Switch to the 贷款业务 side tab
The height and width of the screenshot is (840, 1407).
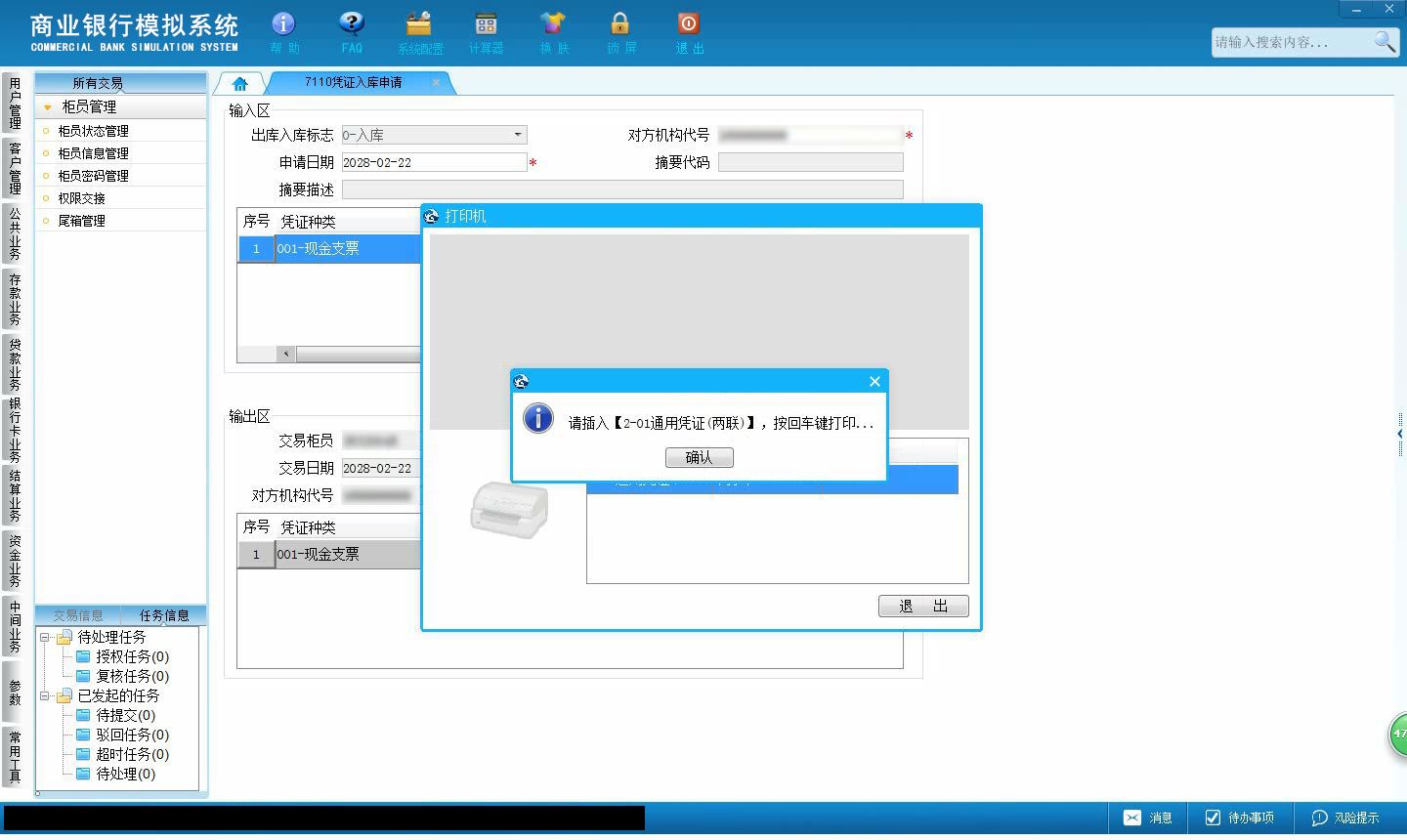tap(14, 364)
